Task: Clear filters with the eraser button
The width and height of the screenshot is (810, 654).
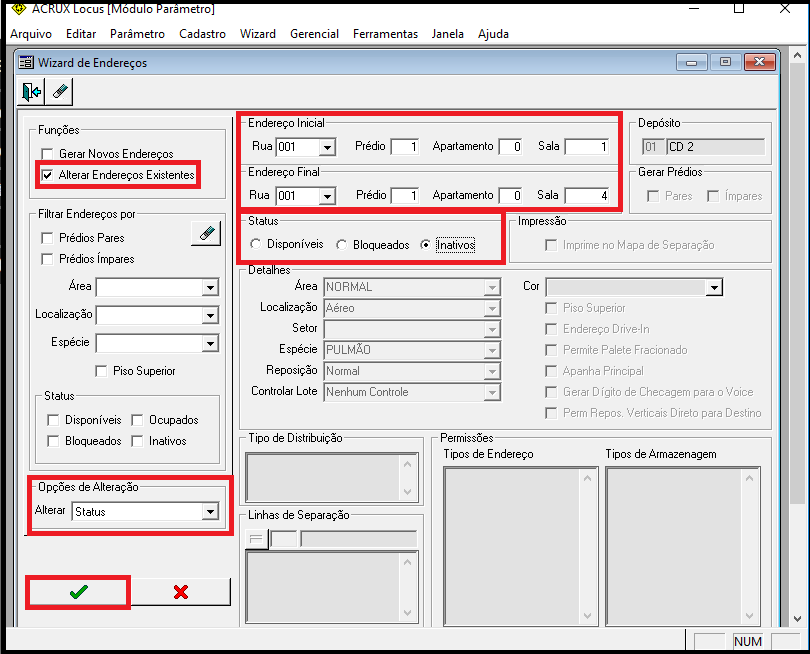Action: [206, 233]
